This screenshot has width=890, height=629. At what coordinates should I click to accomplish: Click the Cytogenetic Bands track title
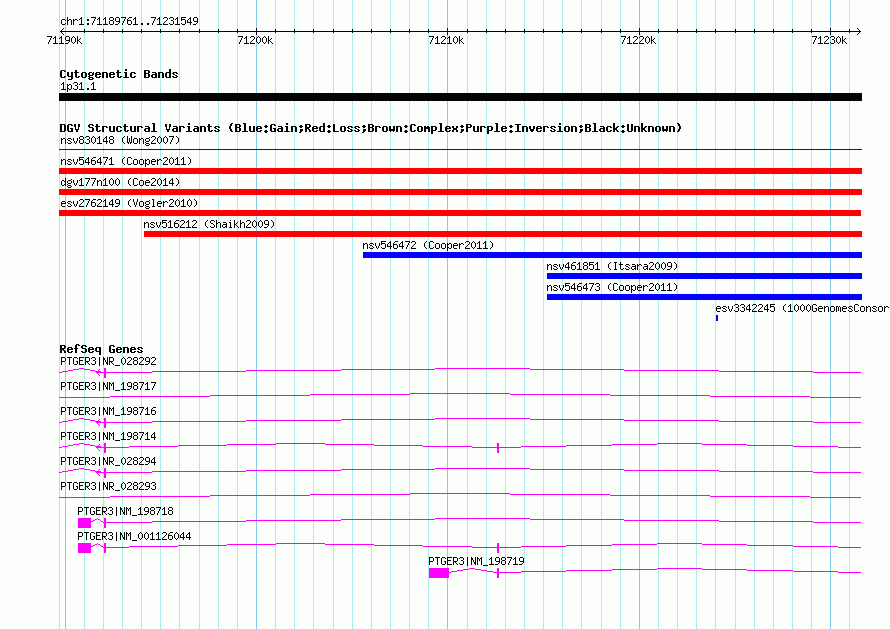[119, 74]
